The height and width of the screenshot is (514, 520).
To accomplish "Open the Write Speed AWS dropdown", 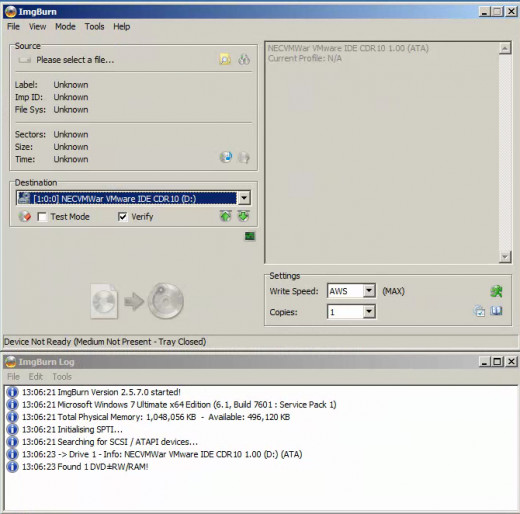I will (x=369, y=291).
